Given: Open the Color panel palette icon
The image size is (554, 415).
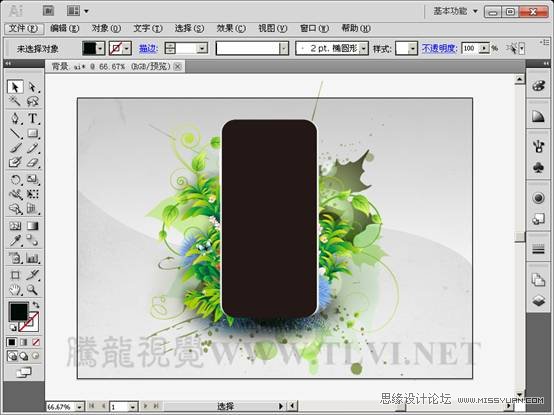Looking at the screenshot, I should 538,86.
